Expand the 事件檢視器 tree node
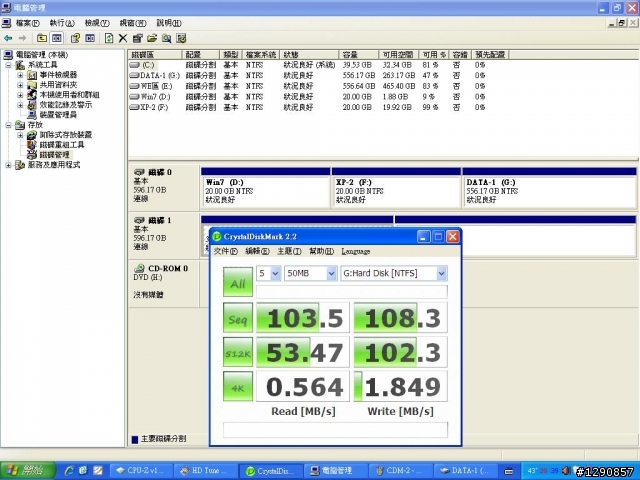 pos(20,75)
